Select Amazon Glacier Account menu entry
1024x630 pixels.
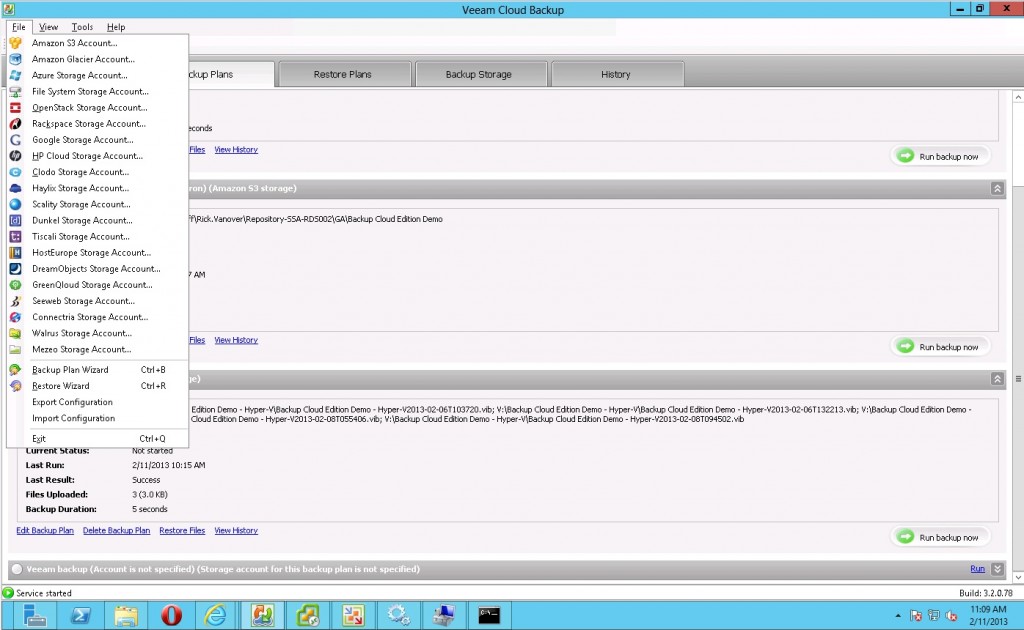tap(98, 59)
